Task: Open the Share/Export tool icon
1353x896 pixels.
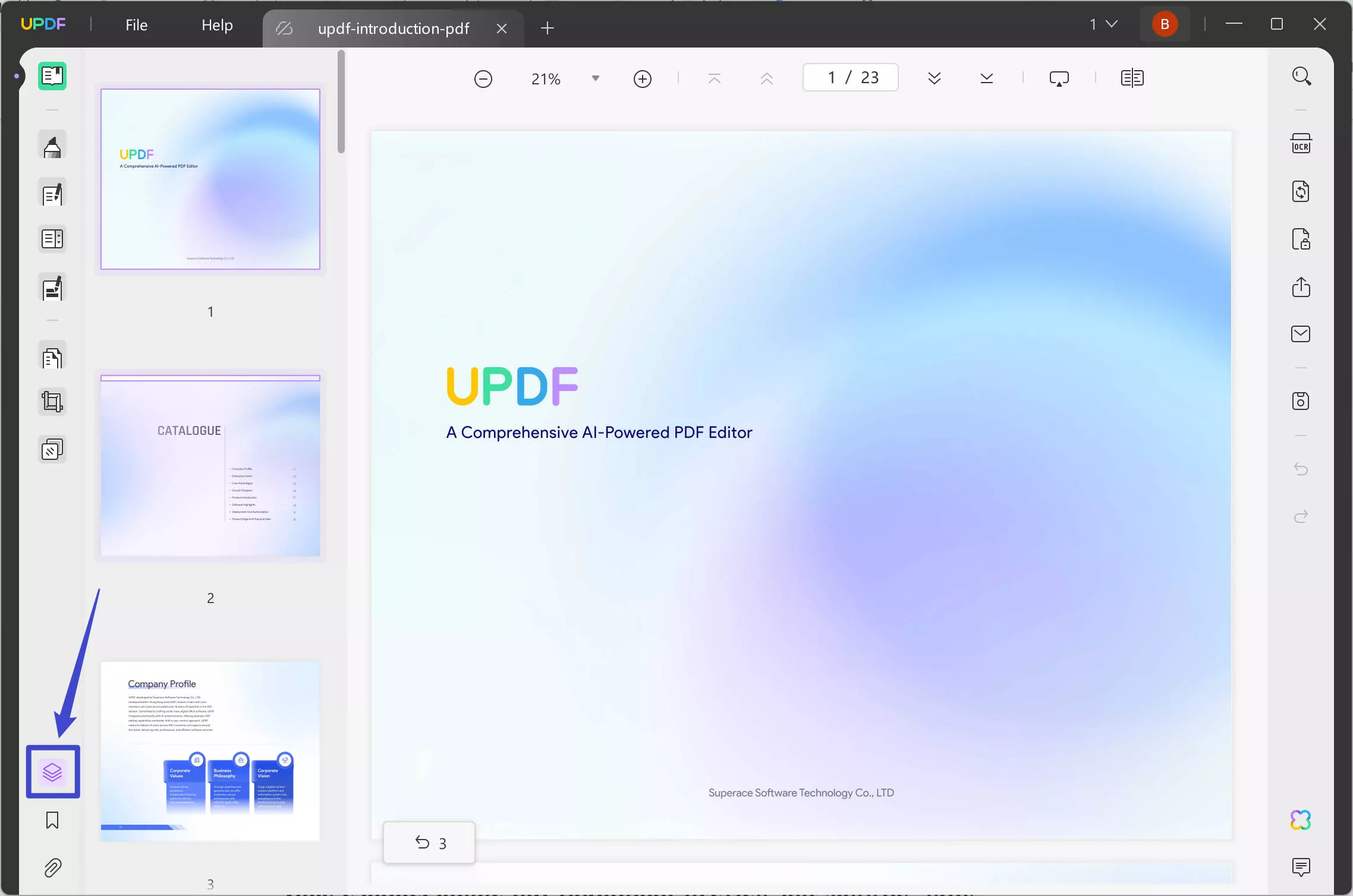Action: [x=1301, y=287]
